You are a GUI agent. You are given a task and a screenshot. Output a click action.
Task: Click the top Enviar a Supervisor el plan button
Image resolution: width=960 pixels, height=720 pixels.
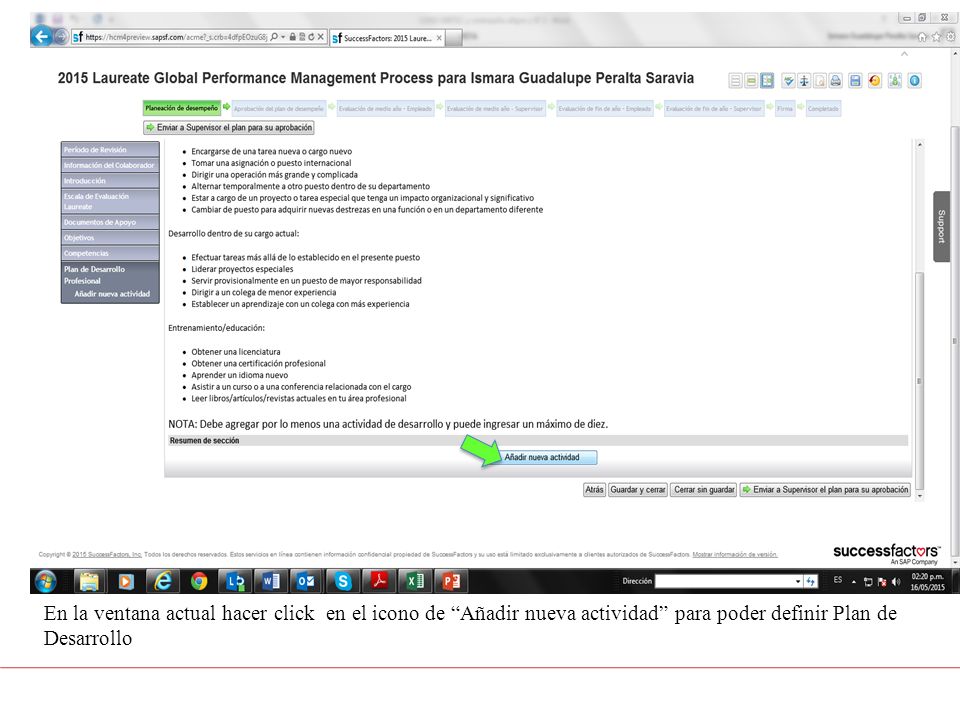[229, 127]
